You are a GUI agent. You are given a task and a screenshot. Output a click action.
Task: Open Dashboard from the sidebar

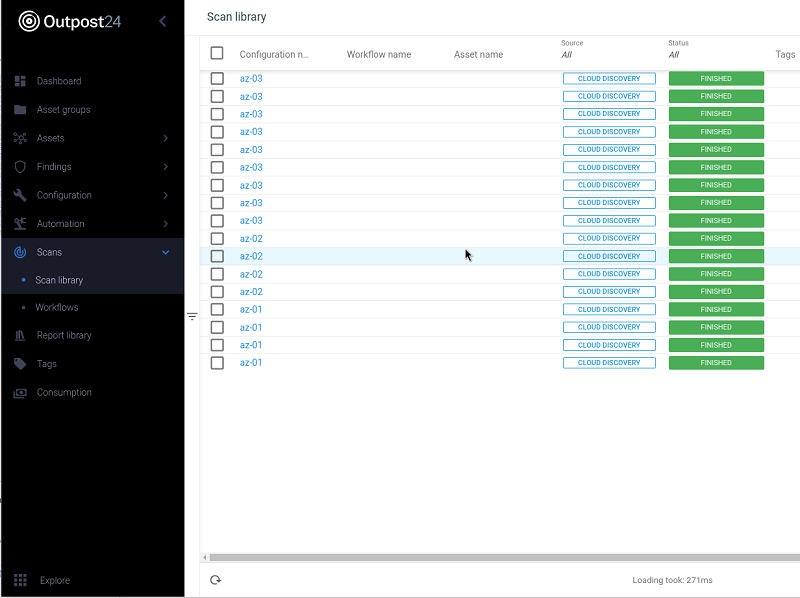click(x=59, y=81)
